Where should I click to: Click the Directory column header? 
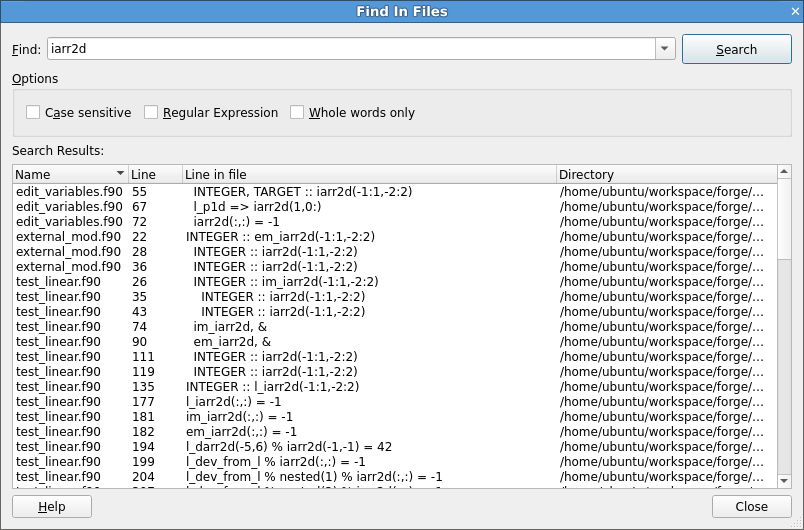[665, 175]
